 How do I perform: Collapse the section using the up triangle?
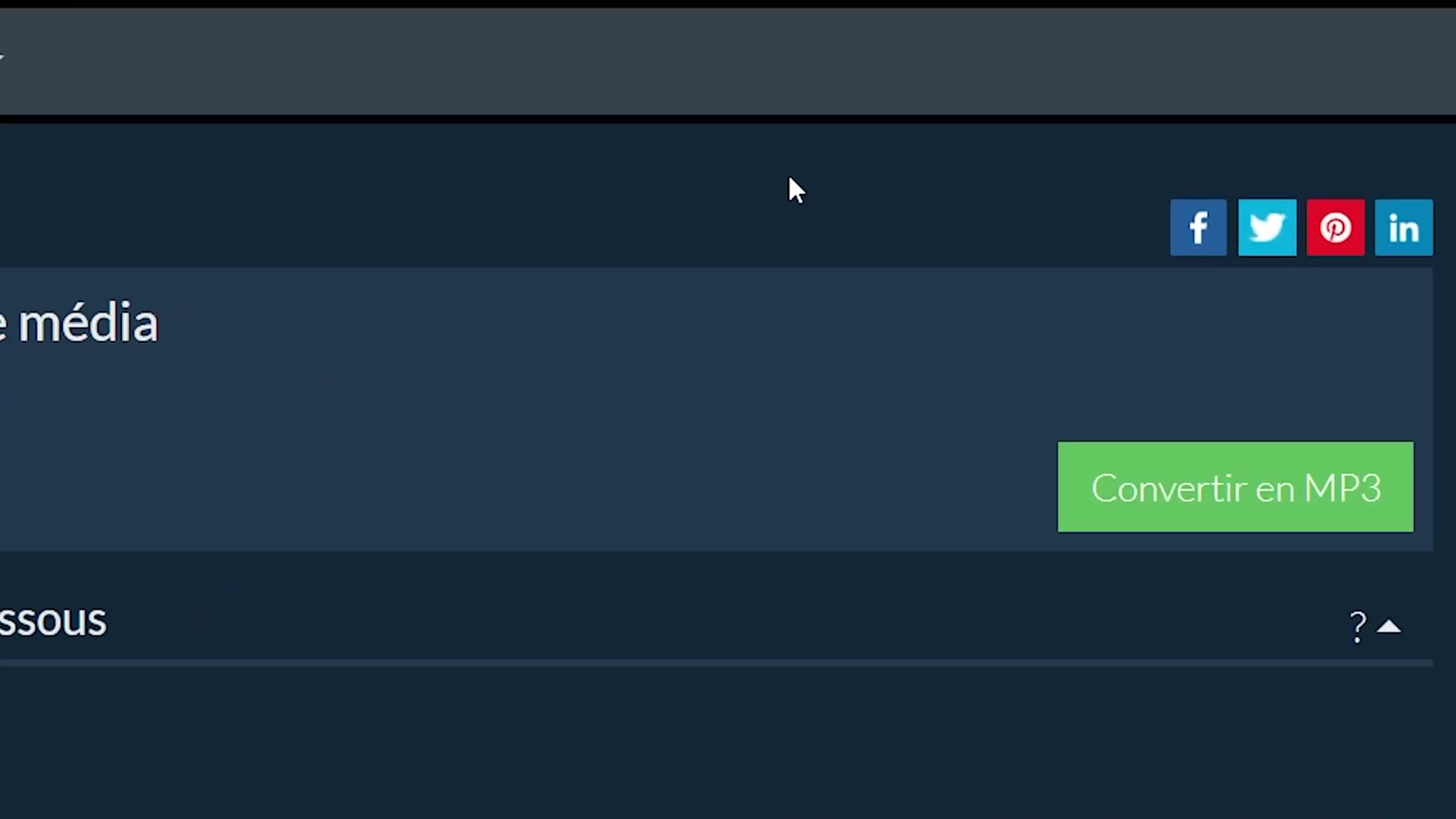(1389, 626)
